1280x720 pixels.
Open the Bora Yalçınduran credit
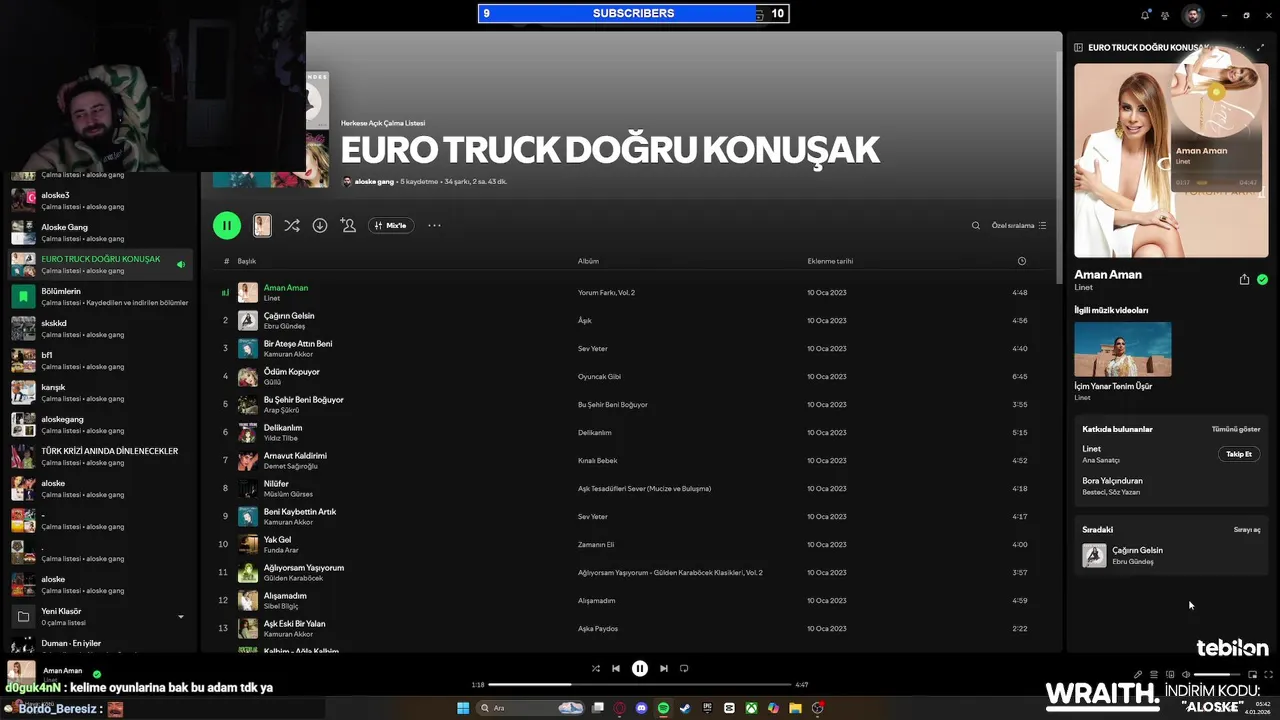click(x=1112, y=481)
